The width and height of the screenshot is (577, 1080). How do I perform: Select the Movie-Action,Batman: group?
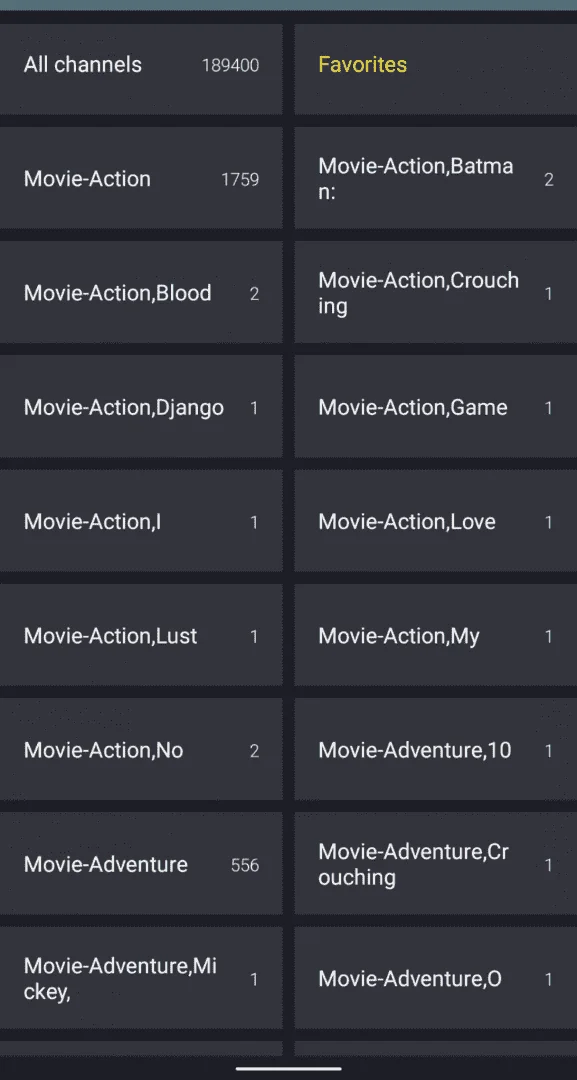(436, 178)
